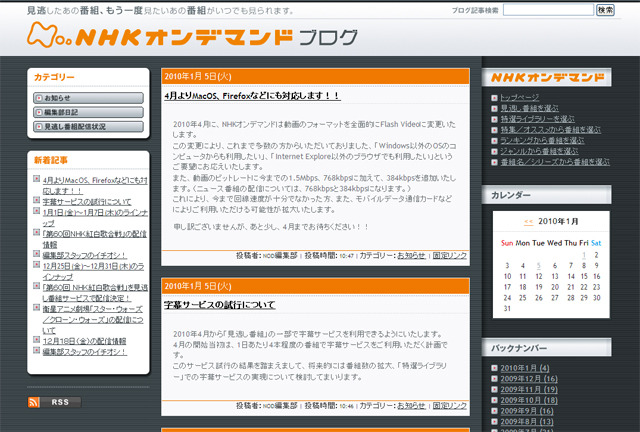Open recent post 1月1日(金)～1月7日(木)のラインナップ
Image resolution: width=640 pixels, height=432 pixels.
[x=95, y=218]
